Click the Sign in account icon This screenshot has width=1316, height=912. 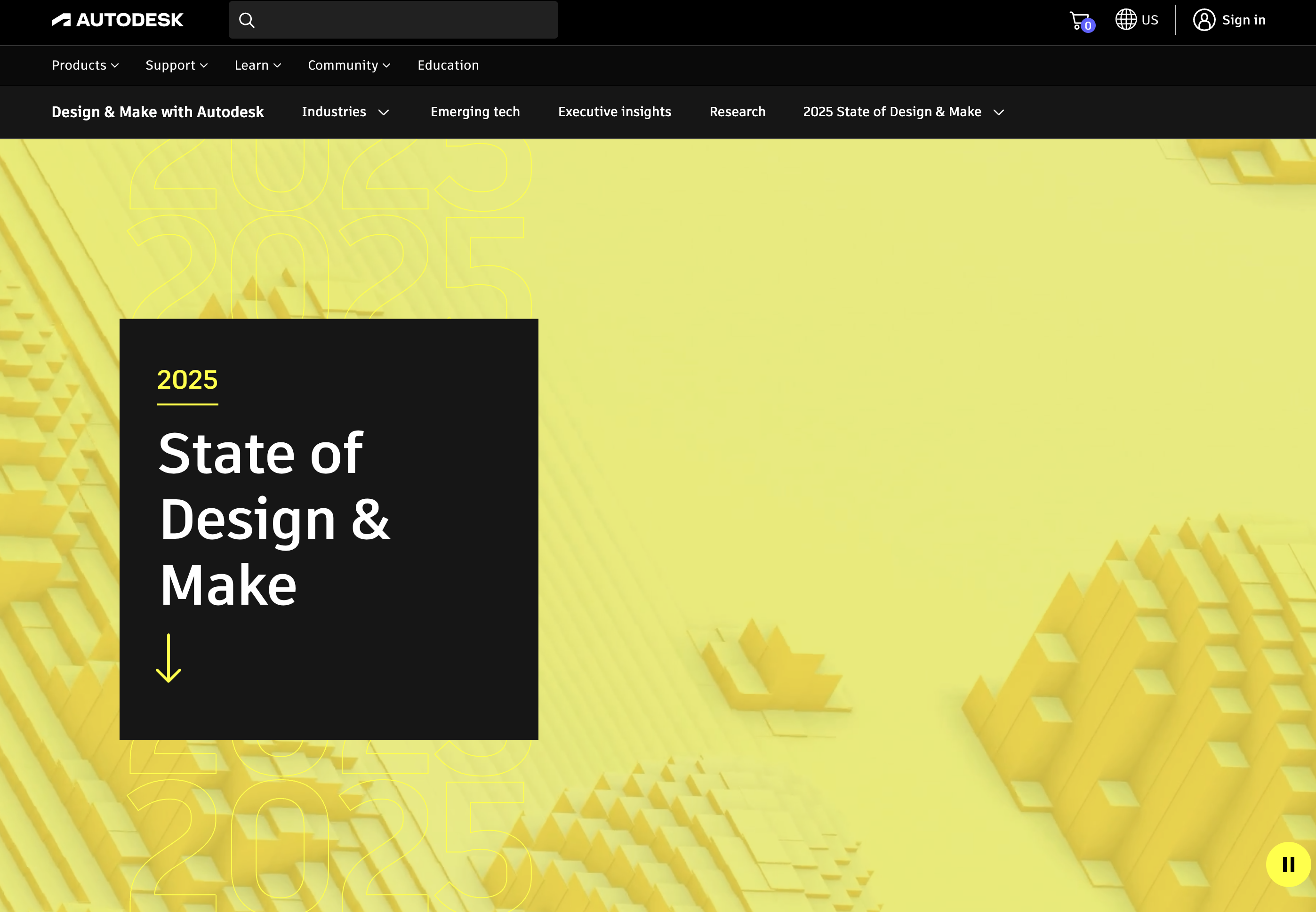coord(1204,19)
